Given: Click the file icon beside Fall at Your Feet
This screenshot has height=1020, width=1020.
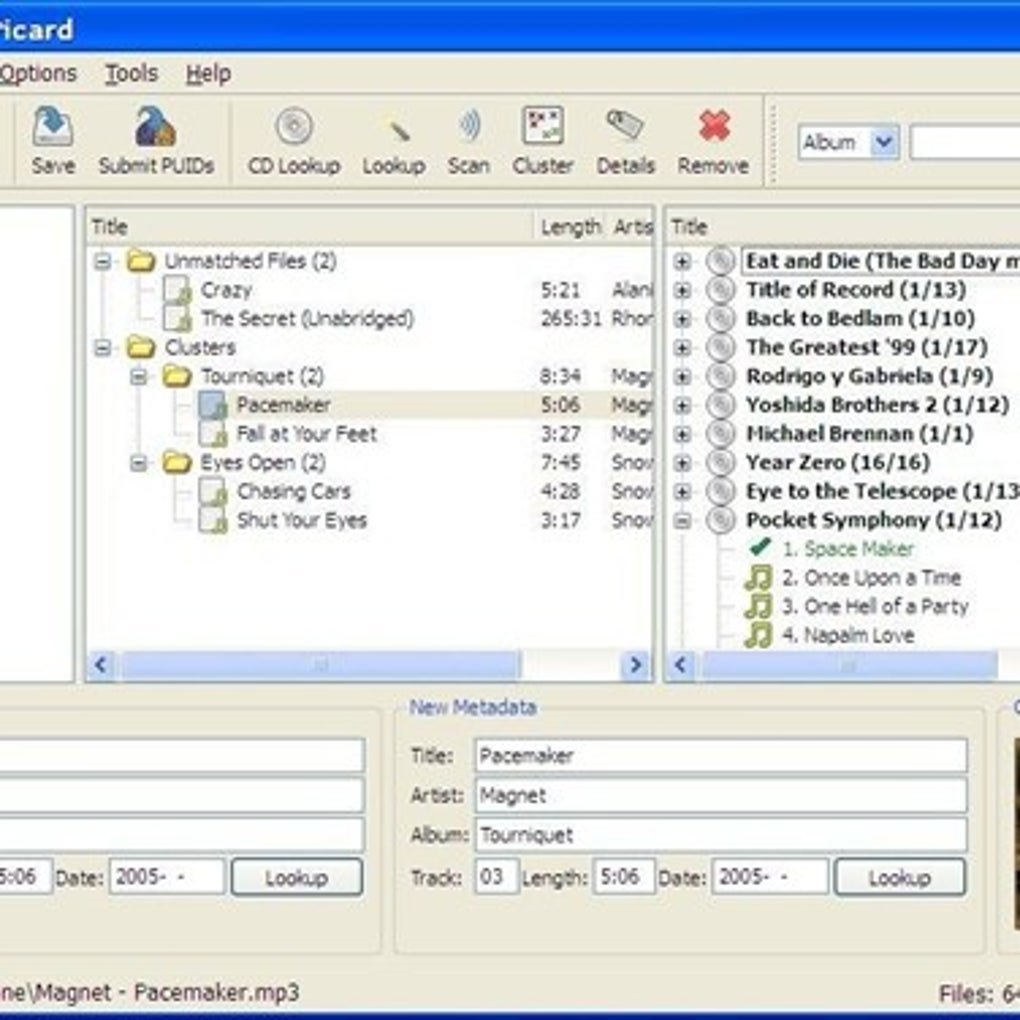Looking at the screenshot, I should coord(213,434).
